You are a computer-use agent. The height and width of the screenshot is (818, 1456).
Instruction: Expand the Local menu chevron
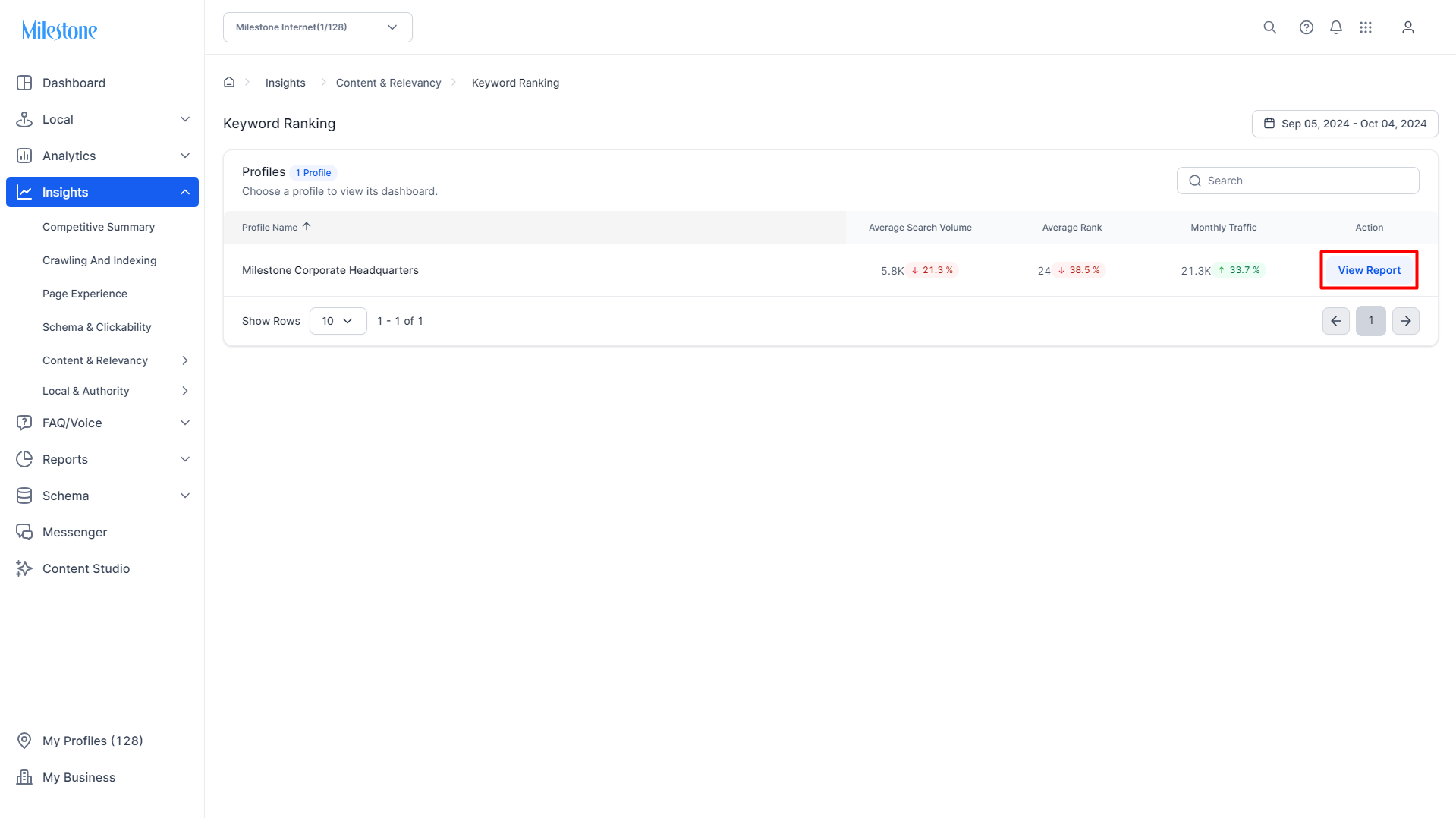click(x=185, y=119)
